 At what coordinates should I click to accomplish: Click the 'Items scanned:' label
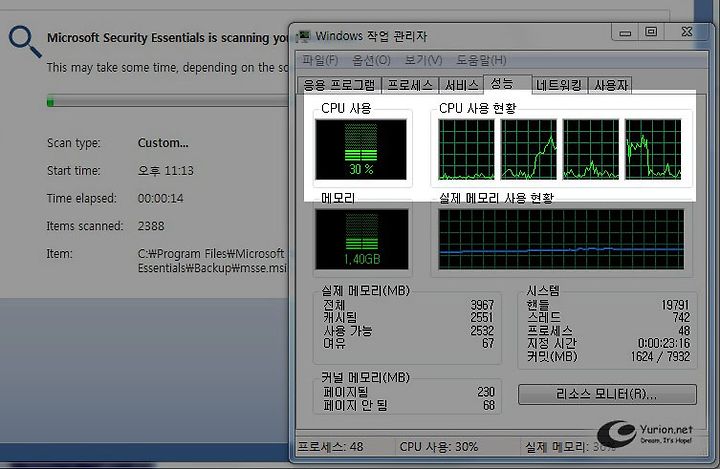click(85, 226)
